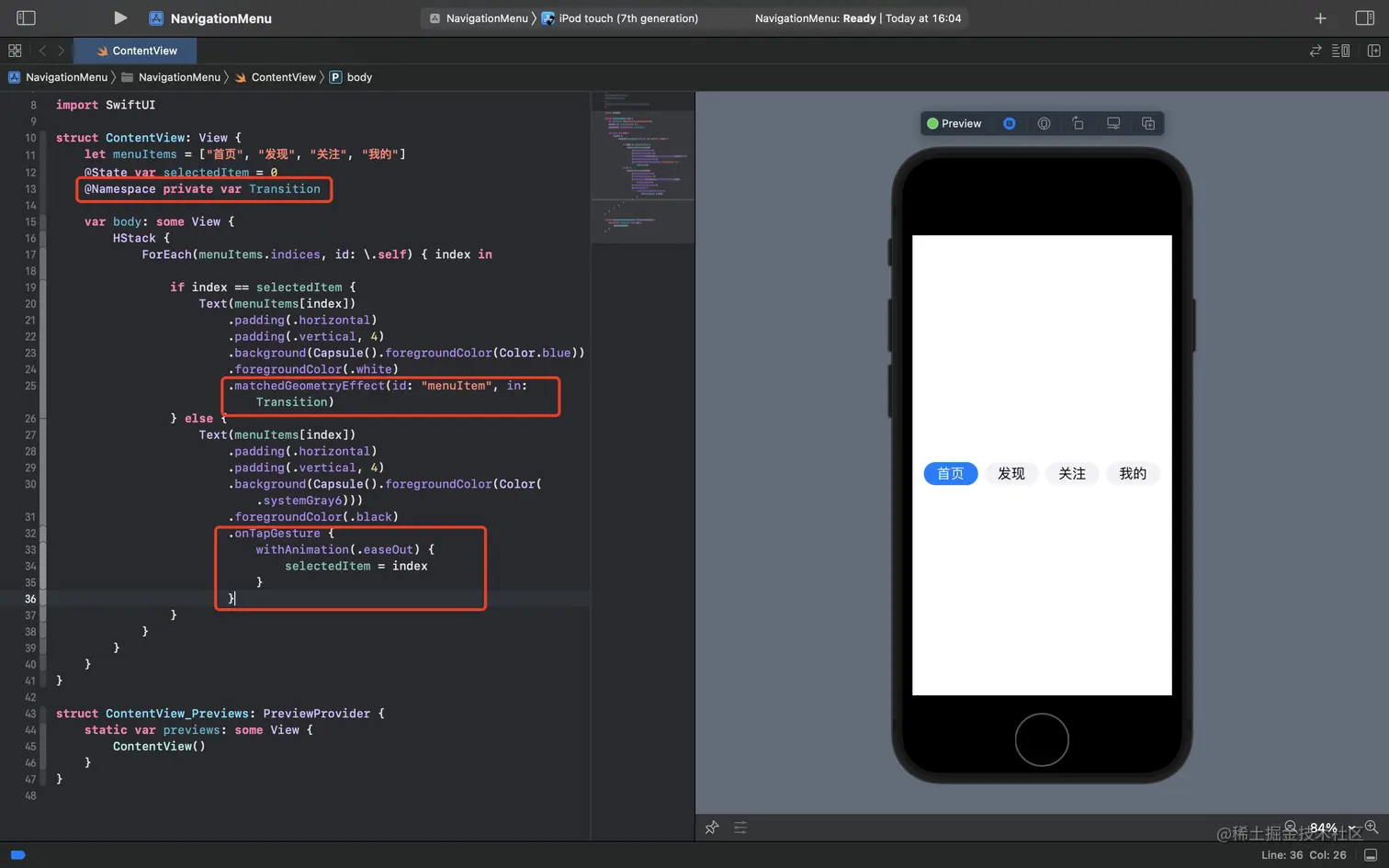
Task: Go back in editor history
Action: (42, 51)
